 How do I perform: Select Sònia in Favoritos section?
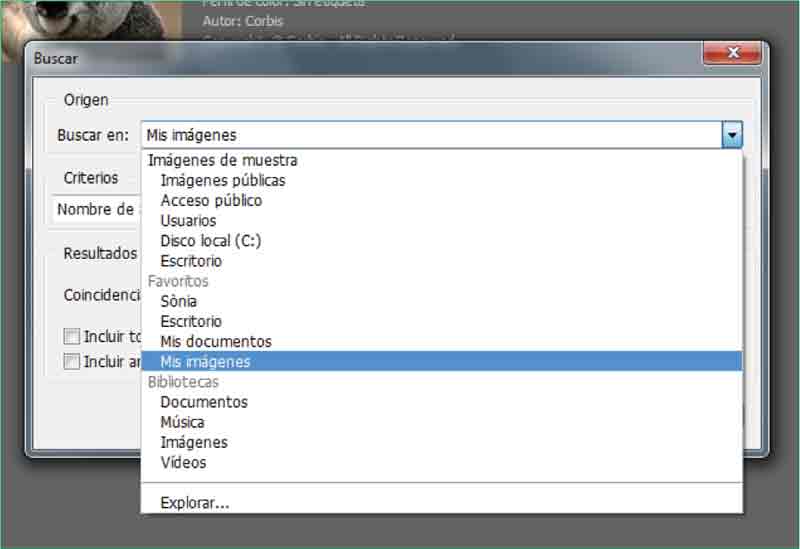point(178,301)
